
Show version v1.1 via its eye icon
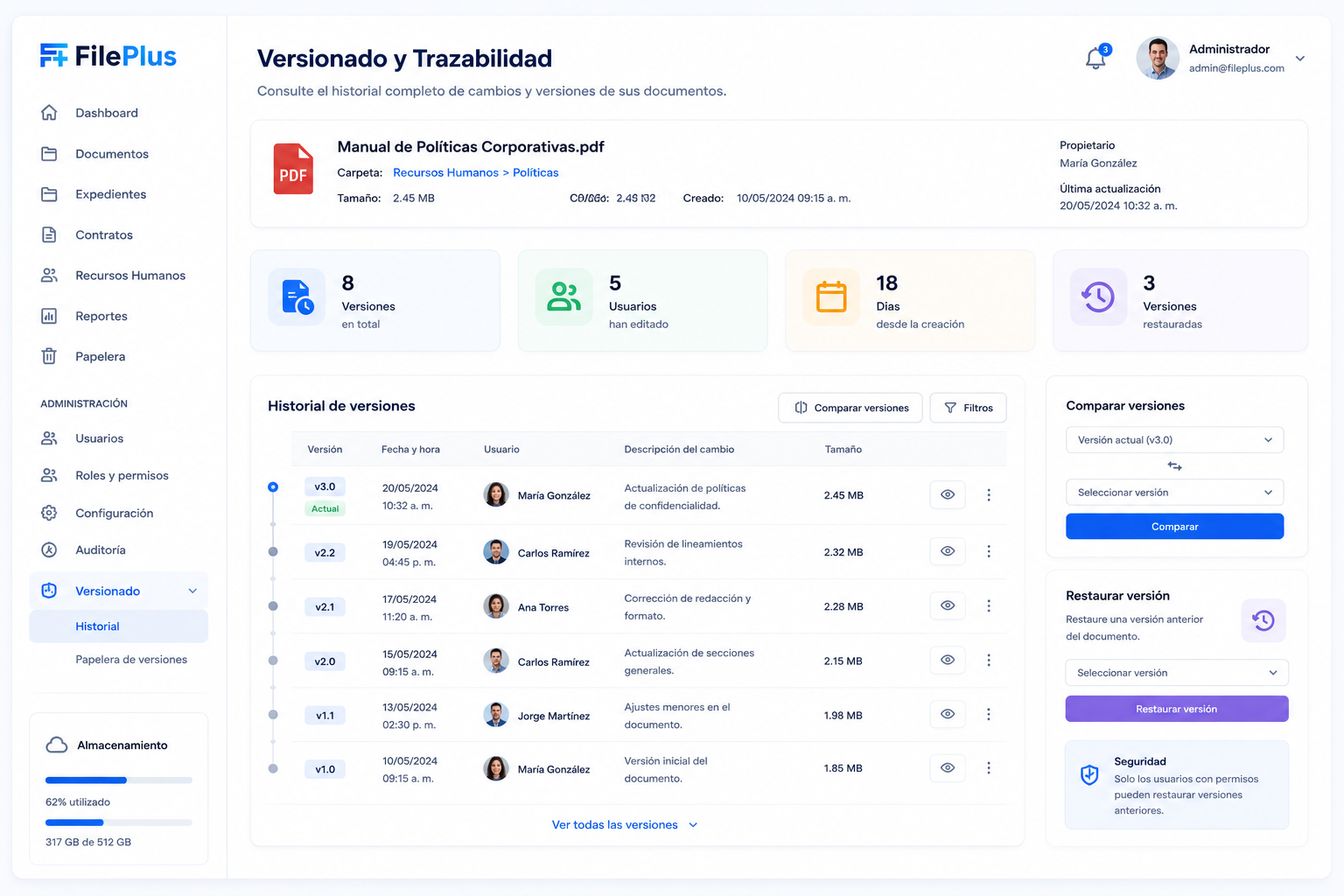pos(948,714)
